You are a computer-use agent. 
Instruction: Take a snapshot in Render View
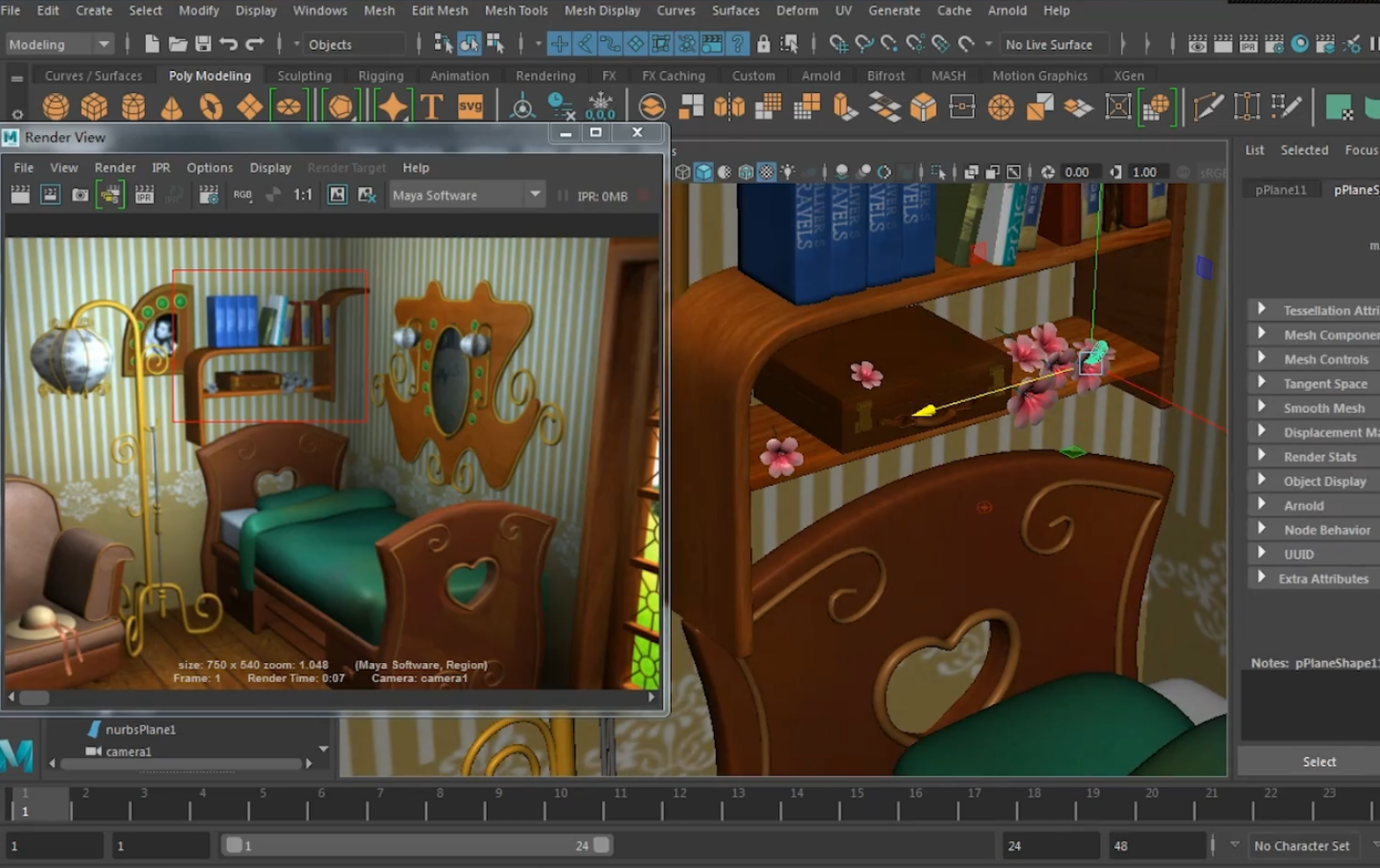(x=80, y=195)
